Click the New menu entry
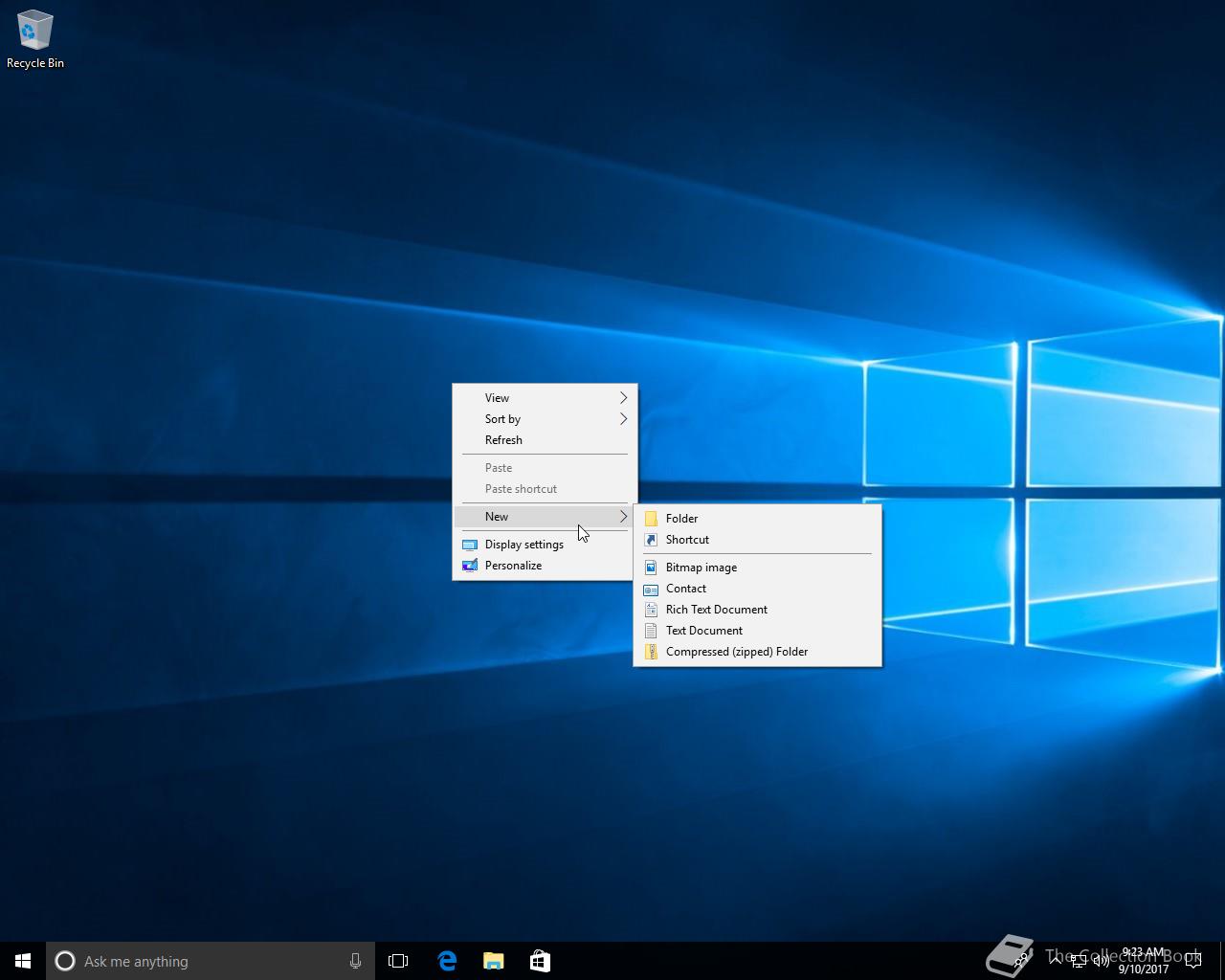The height and width of the screenshot is (980, 1225). point(545,517)
